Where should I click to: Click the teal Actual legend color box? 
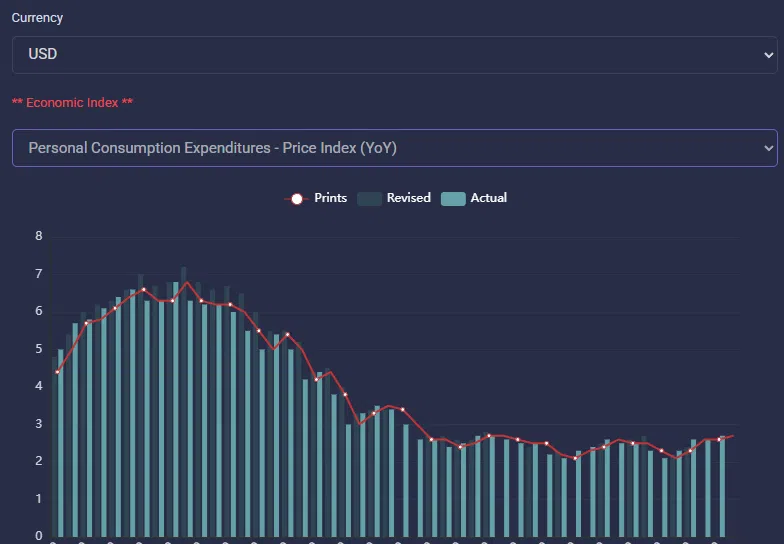tap(453, 199)
